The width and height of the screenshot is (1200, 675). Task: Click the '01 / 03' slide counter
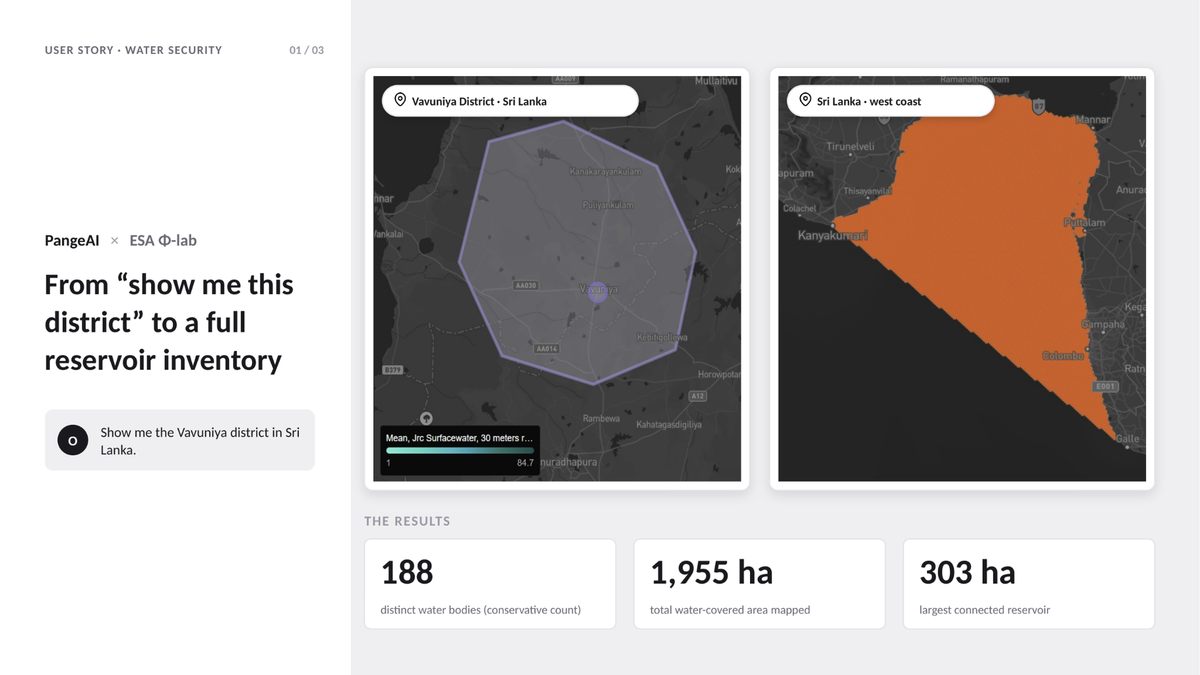point(307,50)
